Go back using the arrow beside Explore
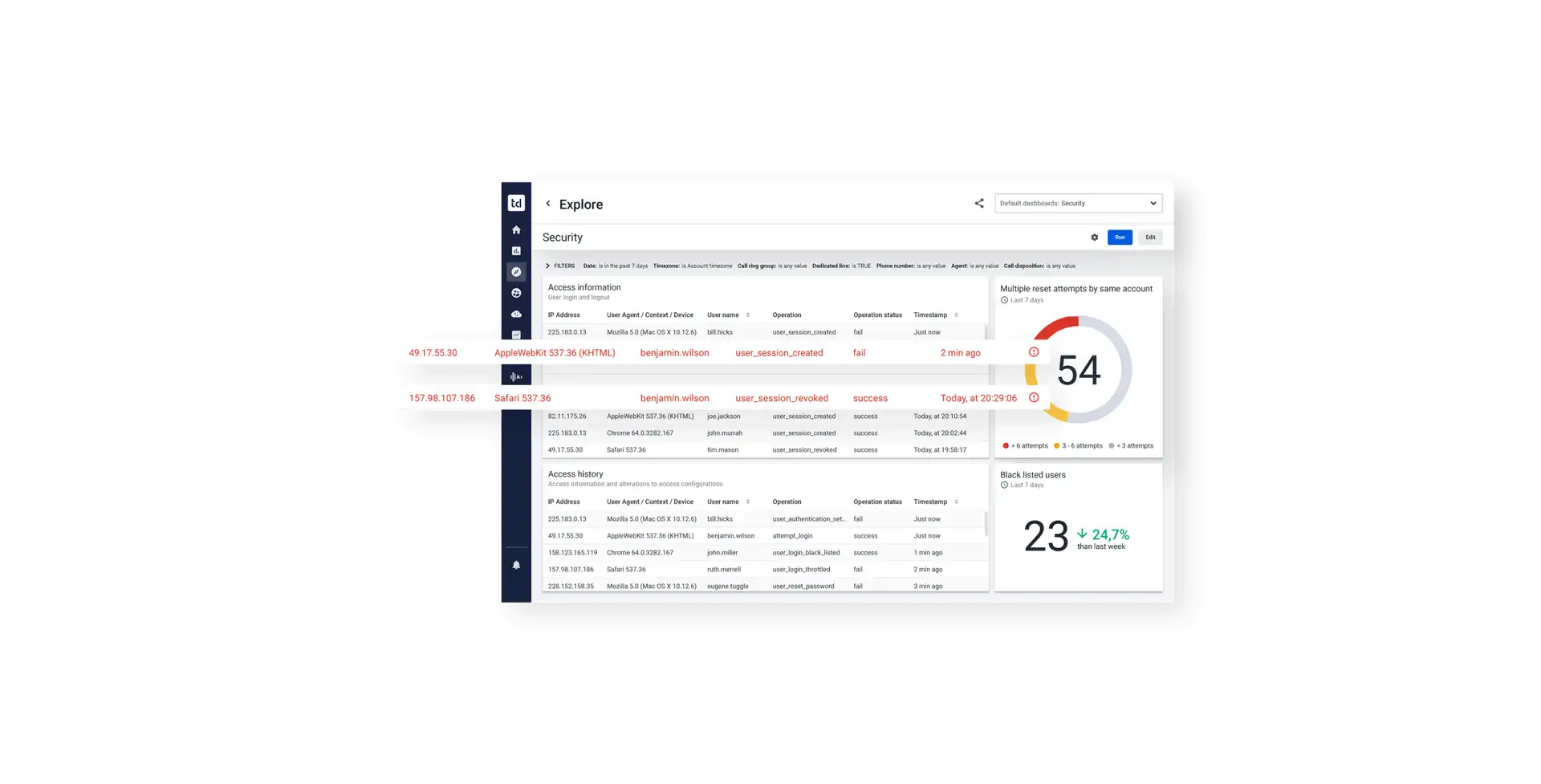Image resolution: width=1541 pixels, height=784 pixels. (x=548, y=204)
